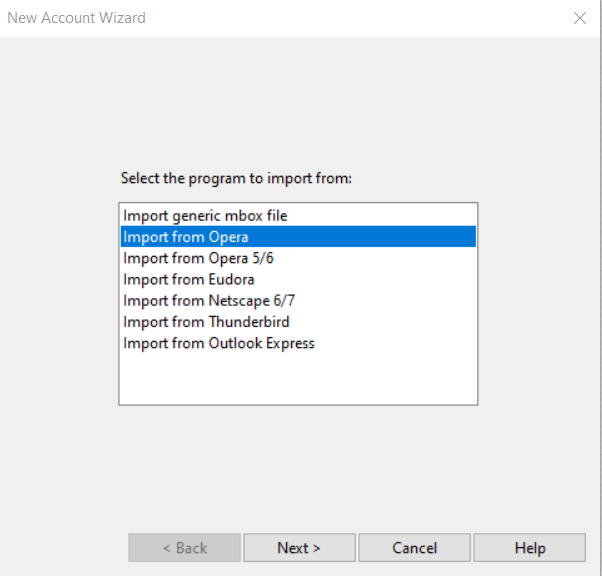Select "Import from Netscape 6/7"
Screen dimensions: 602x576
(298, 300)
